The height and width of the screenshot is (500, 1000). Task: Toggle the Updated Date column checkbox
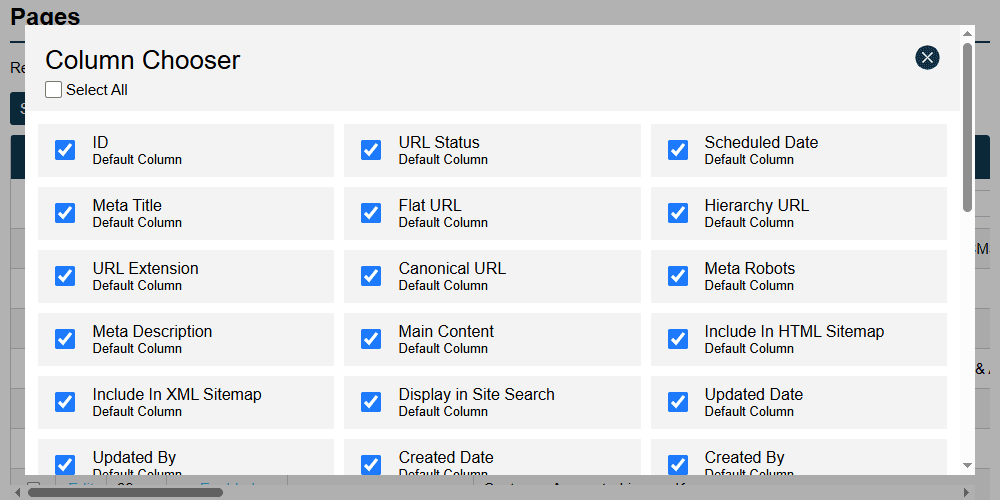[x=678, y=402]
